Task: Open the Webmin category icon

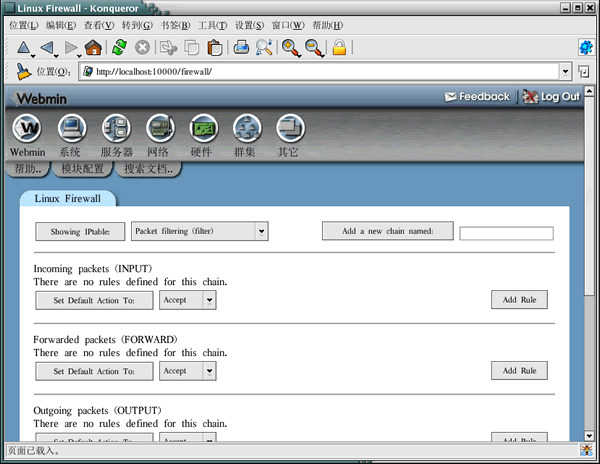Action: pos(26,128)
